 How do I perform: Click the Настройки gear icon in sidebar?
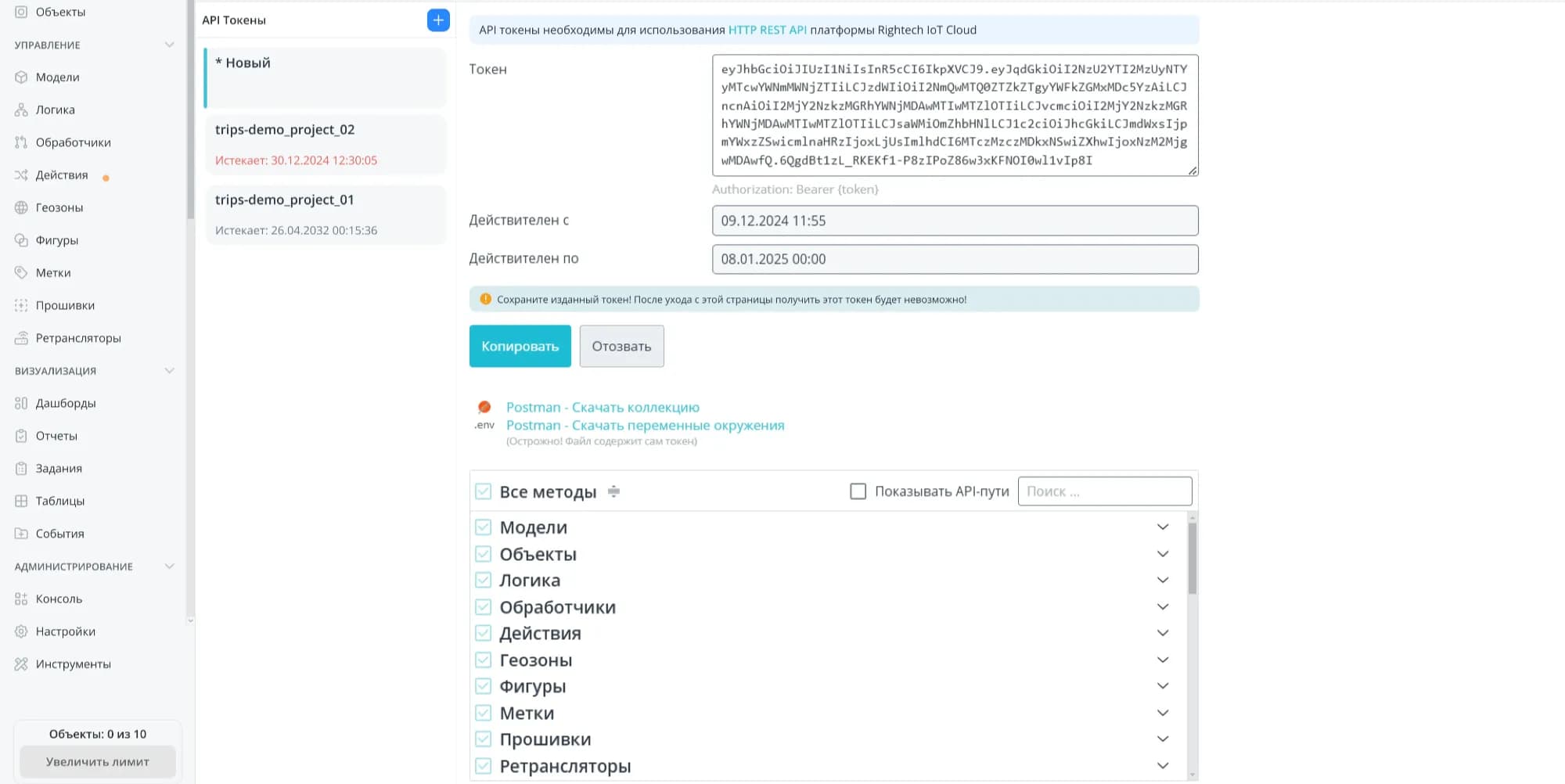click(x=21, y=631)
